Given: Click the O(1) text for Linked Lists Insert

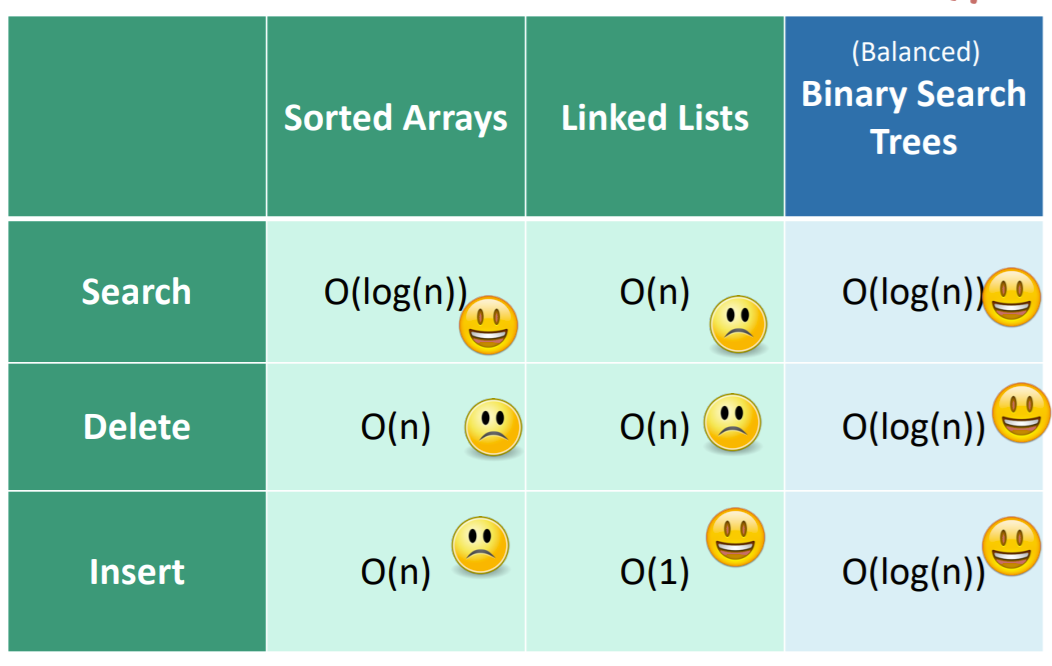Looking at the screenshot, I should (x=655, y=572).
